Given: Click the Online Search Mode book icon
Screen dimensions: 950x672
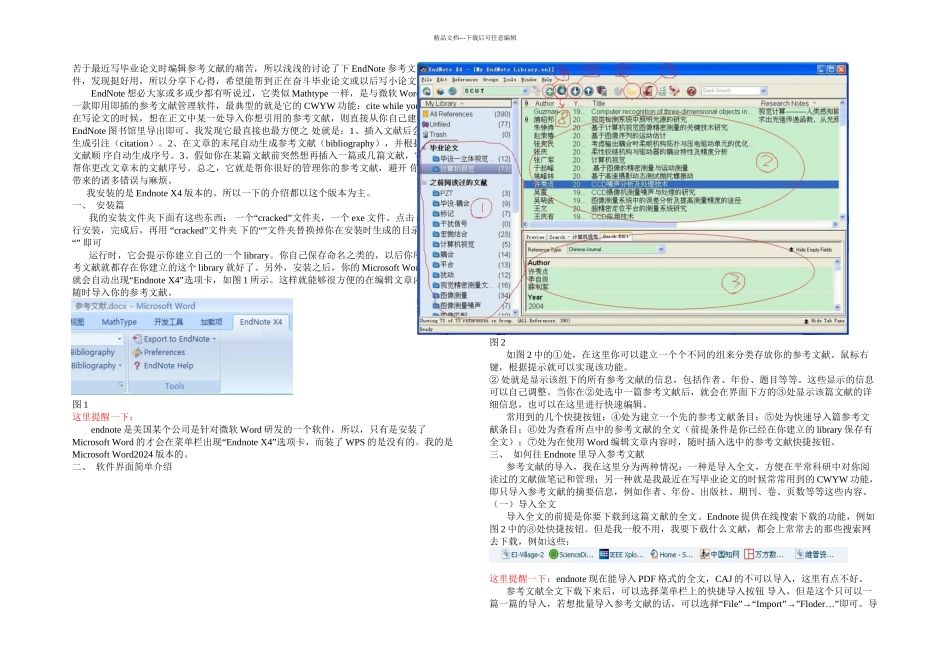Looking at the screenshot, I should click(x=440, y=91).
